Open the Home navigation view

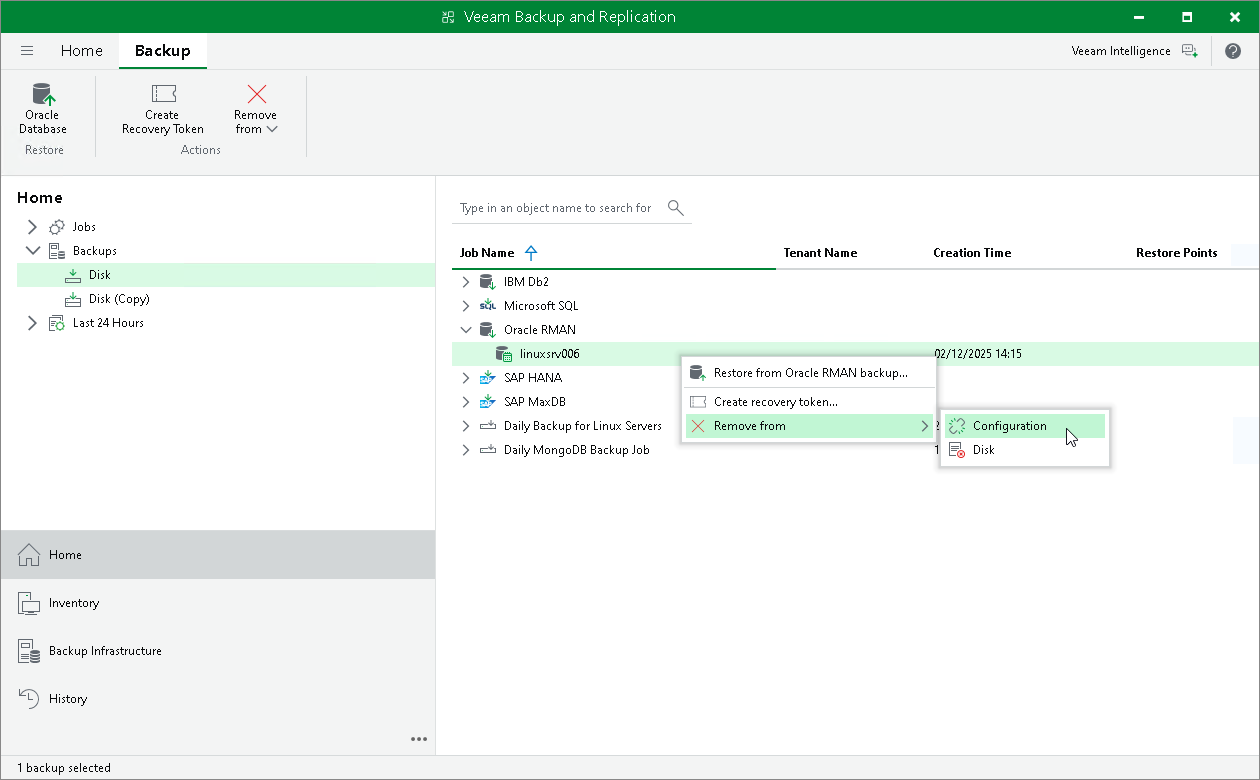(x=218, y=555)
